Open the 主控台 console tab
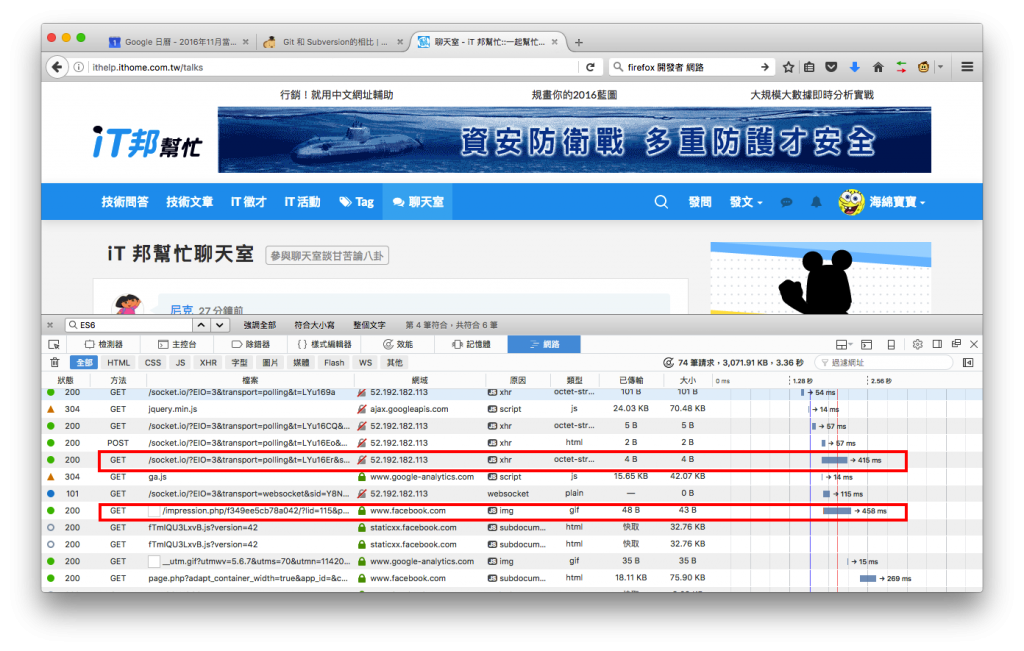Screen dimensions: 1024x651 pyautogui.click(x=176, y=344)
